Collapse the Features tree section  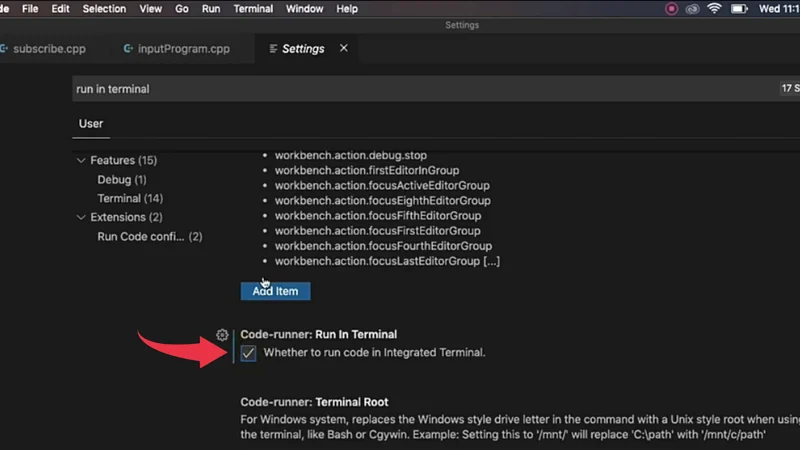coord(81,161)
